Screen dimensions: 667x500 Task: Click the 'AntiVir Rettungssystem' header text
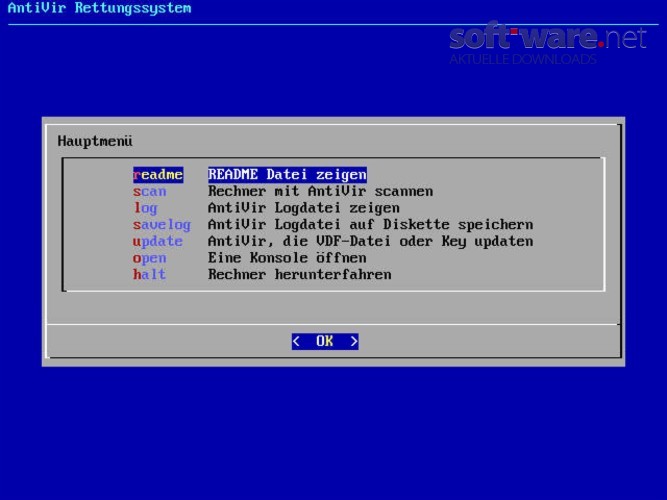pyautogui.click(x=100, y=8)
